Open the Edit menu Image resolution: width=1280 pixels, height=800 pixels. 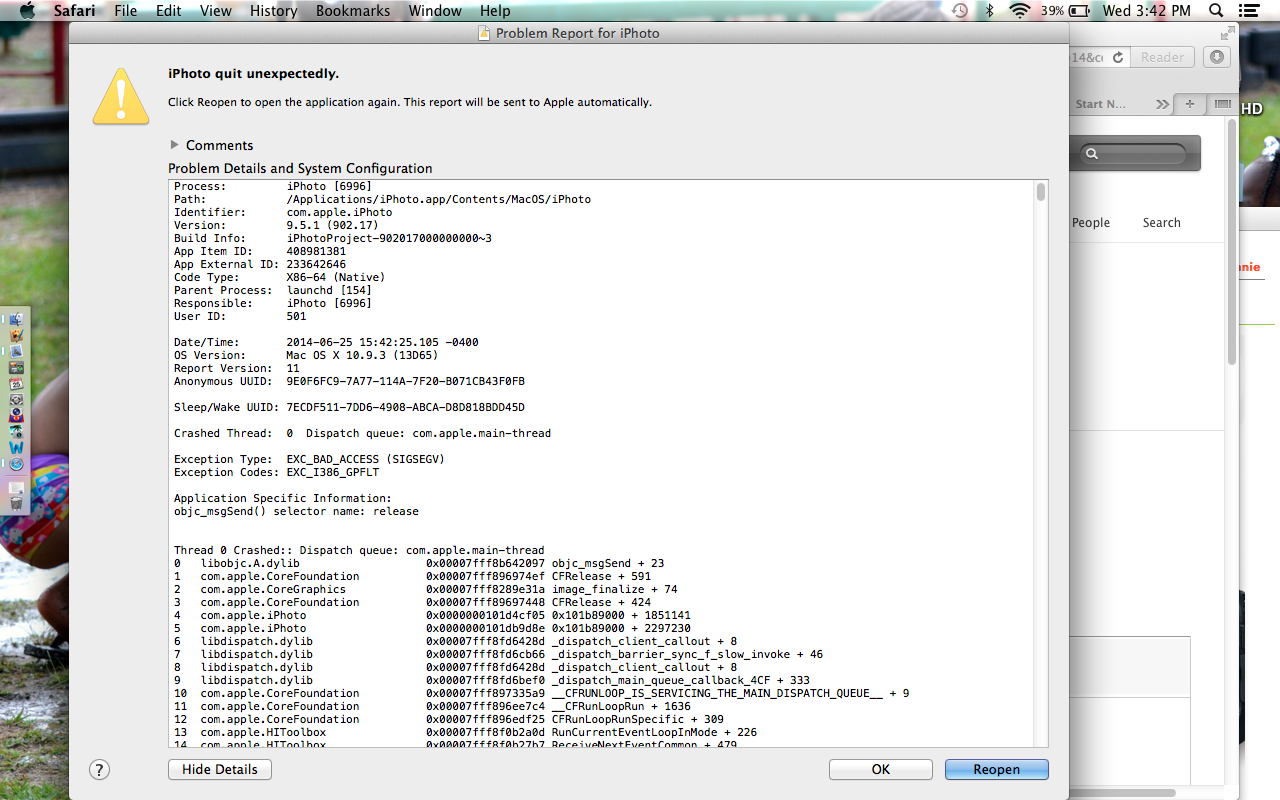tap(169, 11)
